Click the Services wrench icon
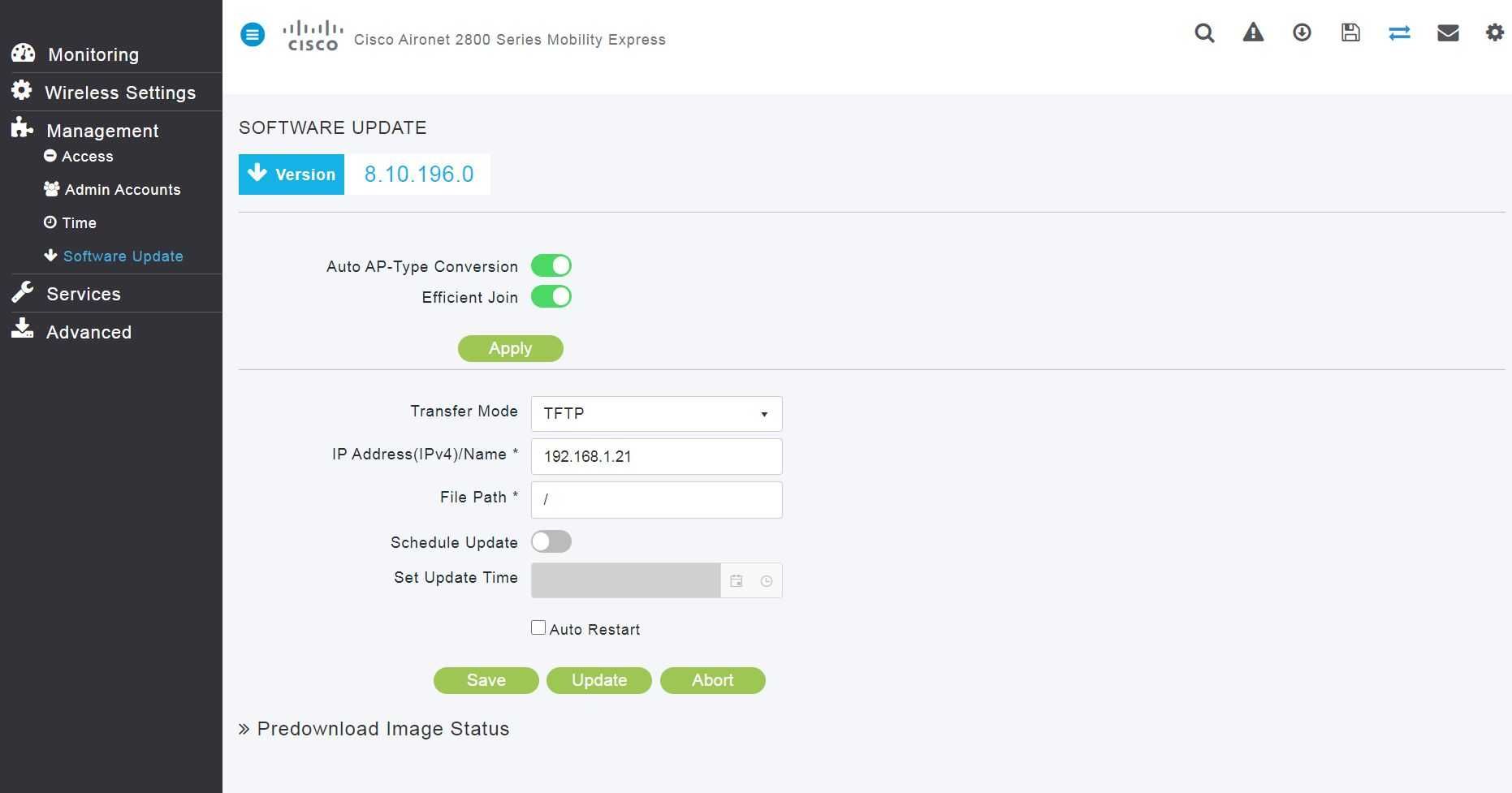The height and width of the screenshot is (793, 1512). point(22,291)
